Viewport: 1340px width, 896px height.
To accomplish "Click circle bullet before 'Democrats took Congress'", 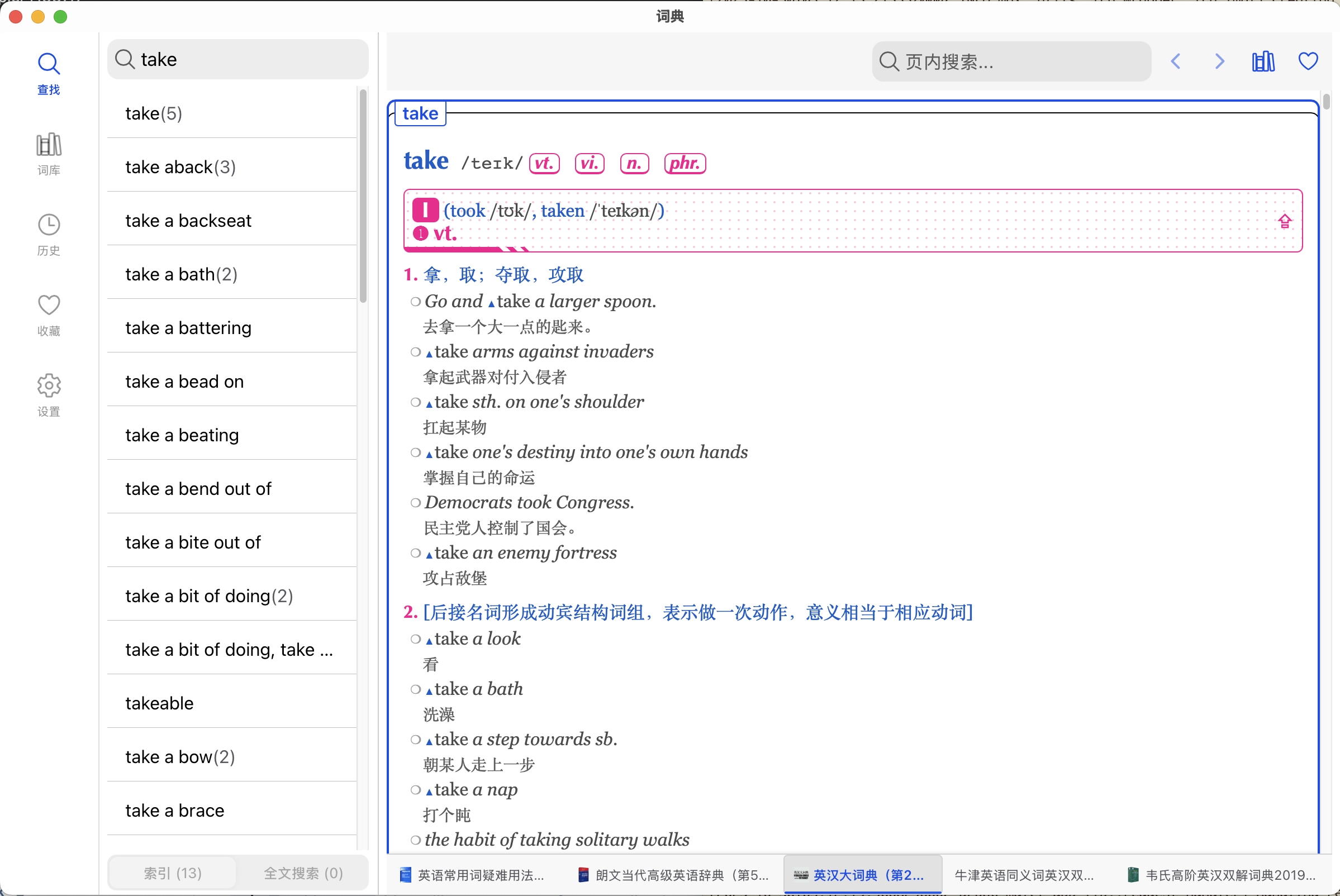I will click(416, 503).
